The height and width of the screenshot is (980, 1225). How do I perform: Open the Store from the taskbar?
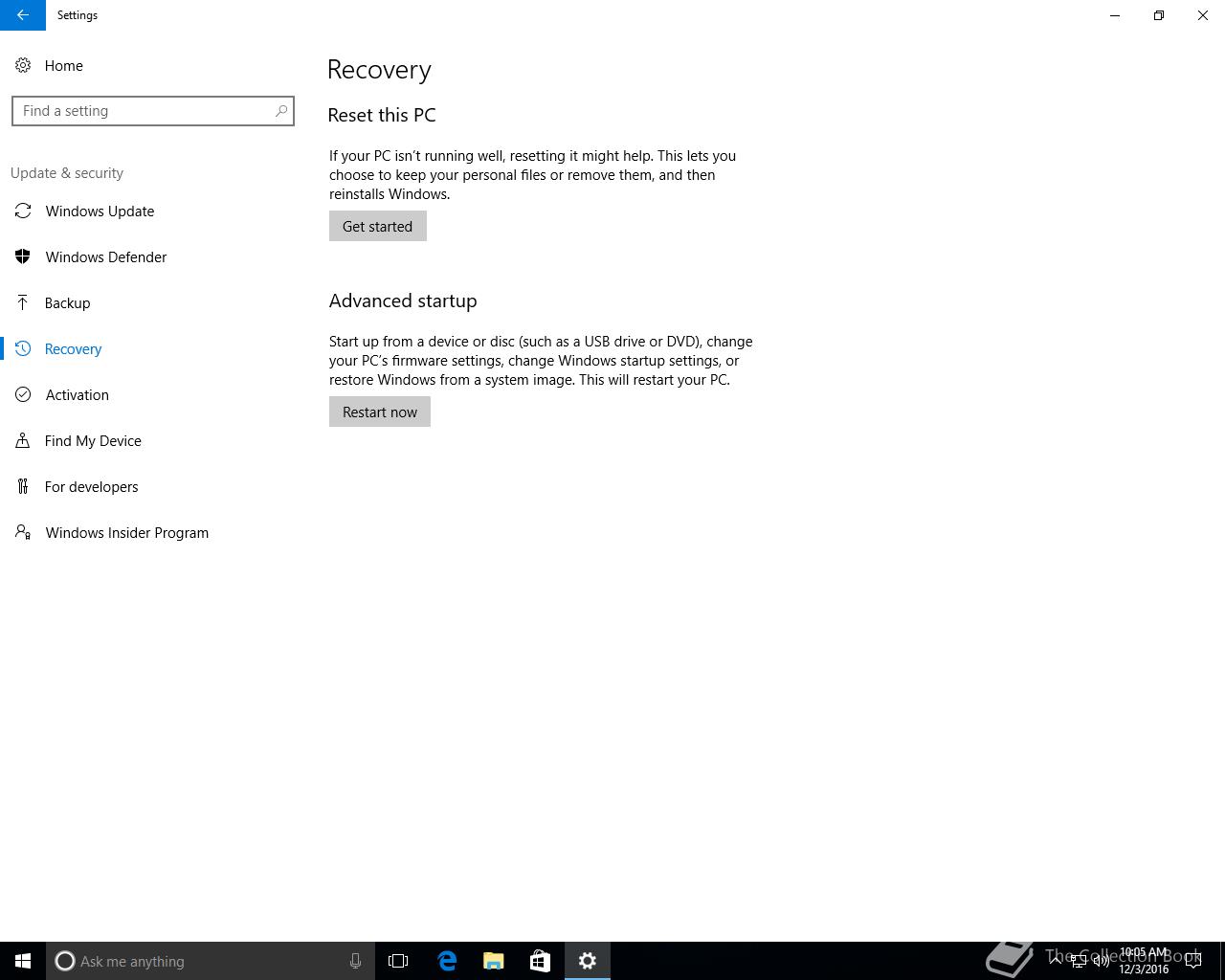(540, 961)
